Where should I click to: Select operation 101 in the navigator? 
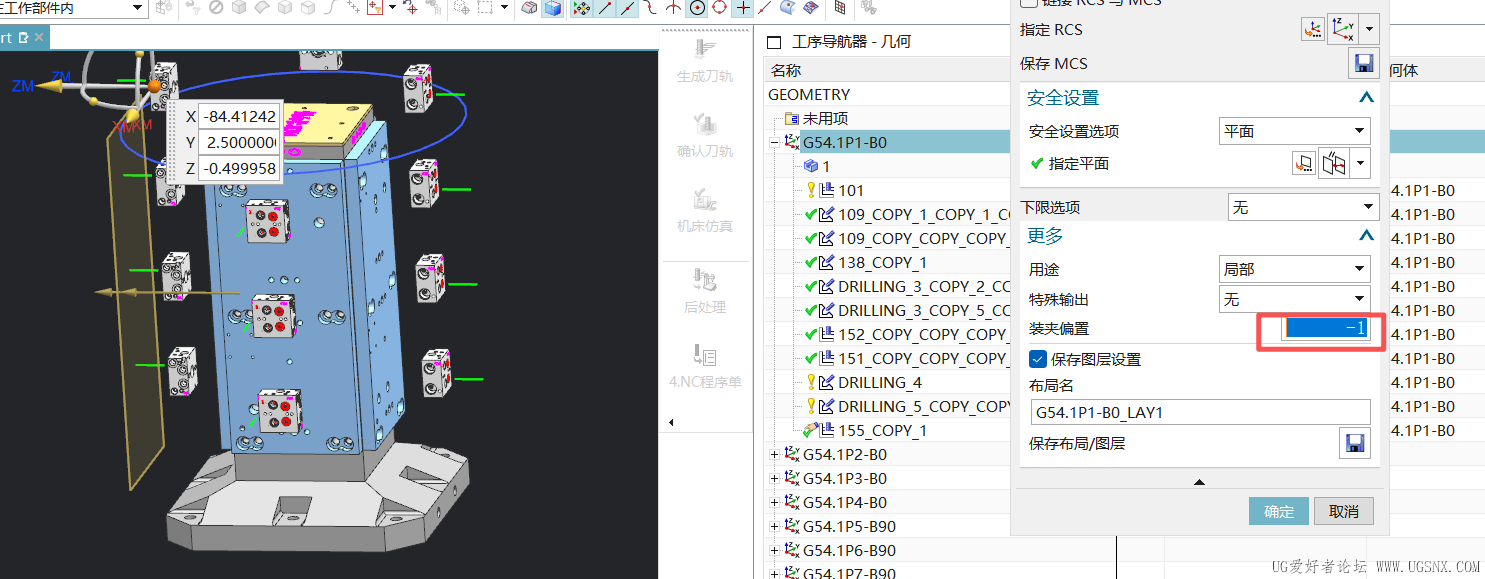[x=851, y=190]
